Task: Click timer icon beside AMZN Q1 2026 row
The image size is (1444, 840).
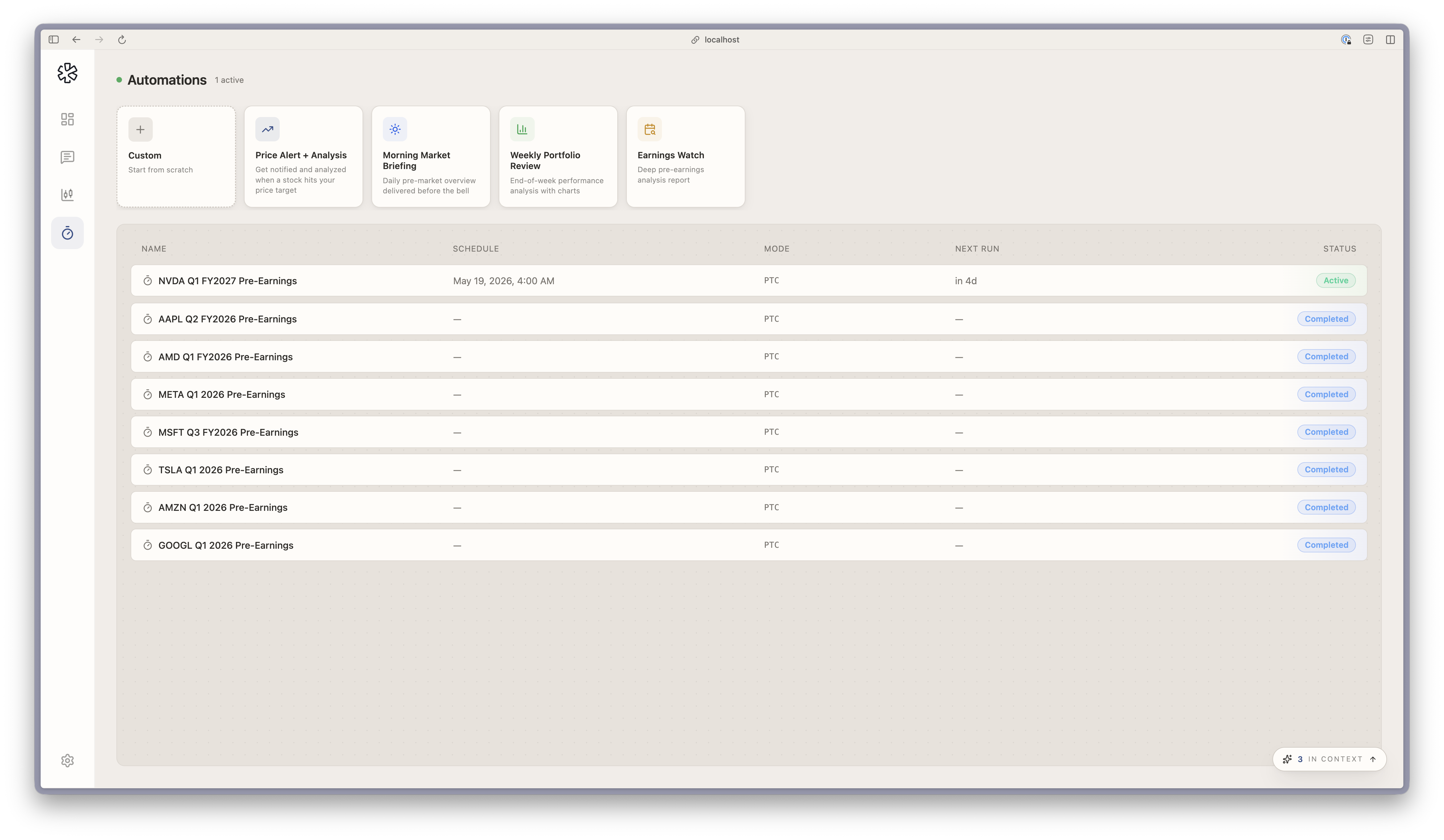Action: [148, 508]
